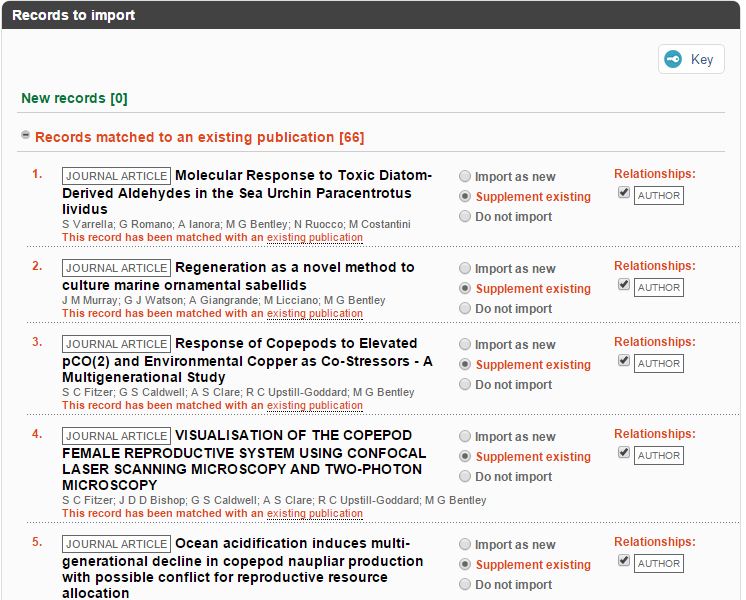746x600 pixels.
Task: Click AUTHOR label box for record 5
Action: pyautogui.click(x=659, y=563)
